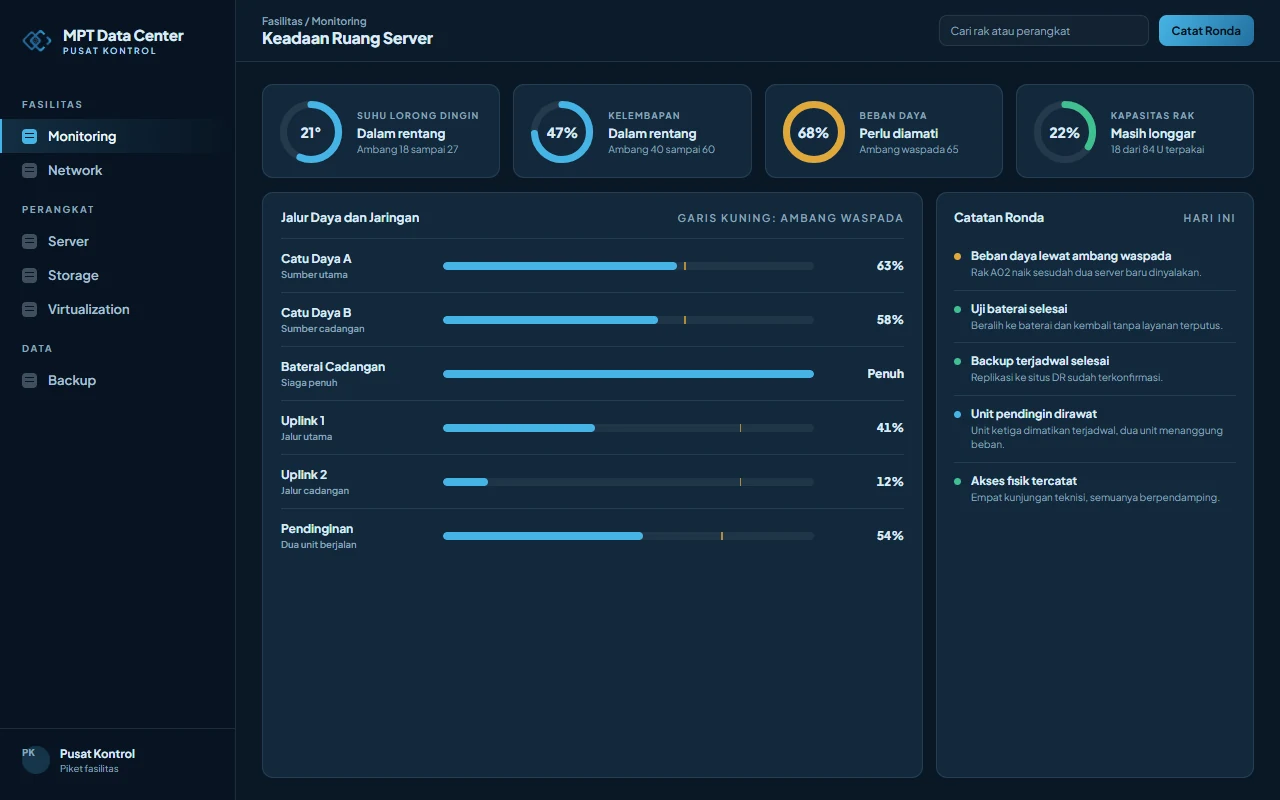Click the Hari Ini label in Catatan Ronda
This screenshot has height=800, width=1280.
click(x=1209, y=218)
